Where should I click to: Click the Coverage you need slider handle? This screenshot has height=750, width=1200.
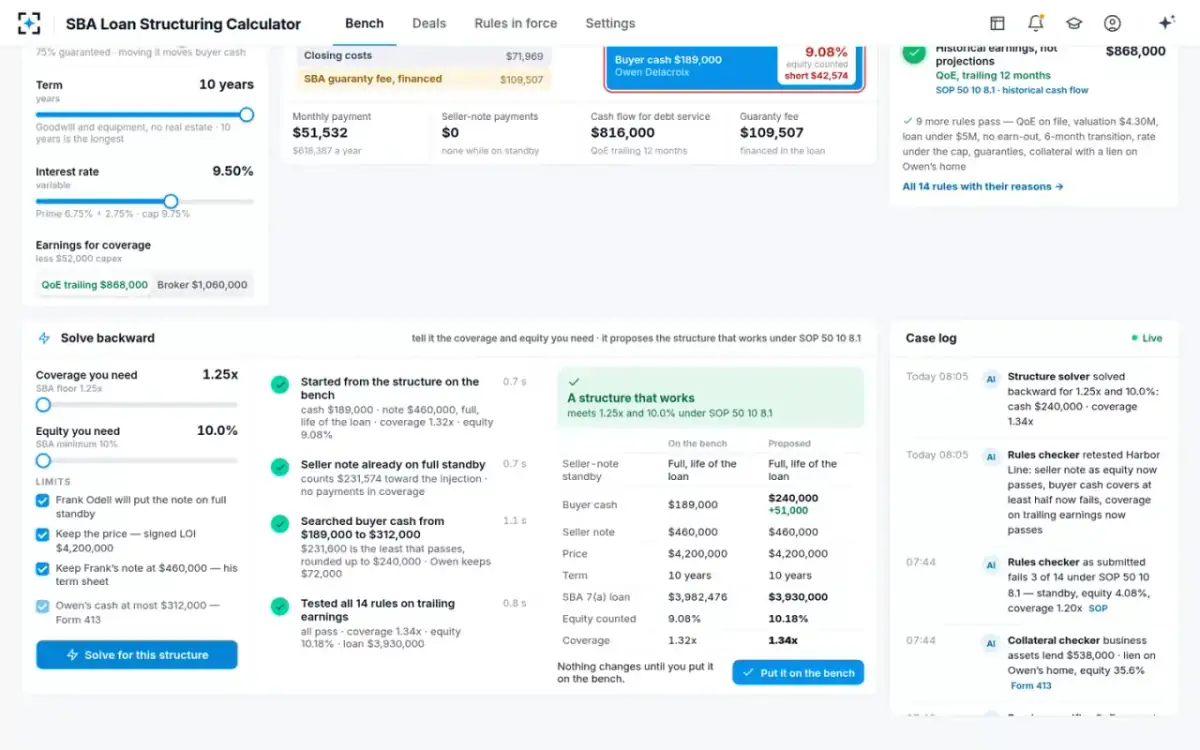coord(43,405)
